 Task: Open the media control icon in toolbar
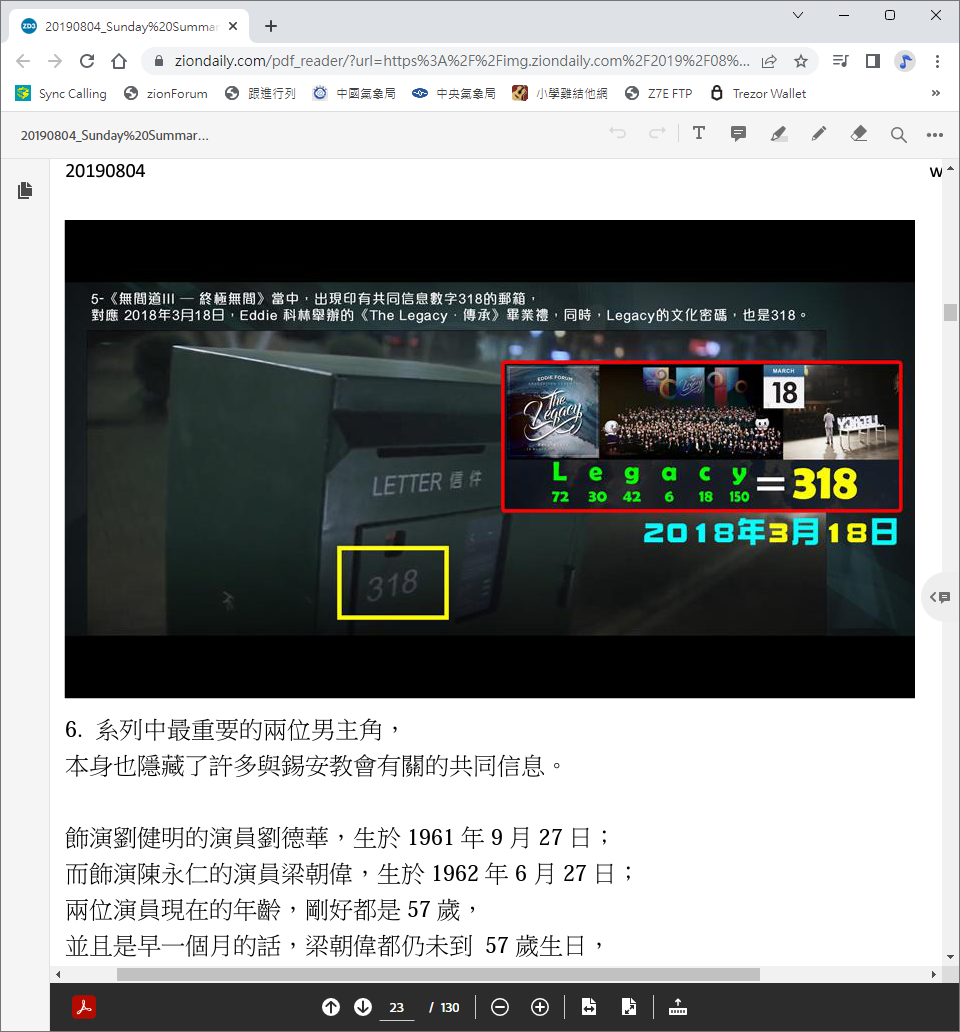tap(840, 61)
